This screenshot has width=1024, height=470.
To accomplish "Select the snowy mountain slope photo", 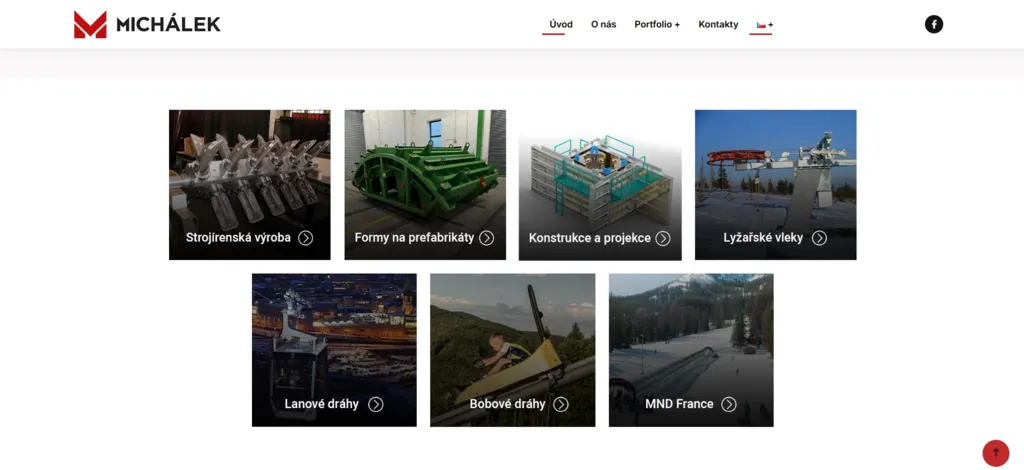I will (x=691, y=350).
